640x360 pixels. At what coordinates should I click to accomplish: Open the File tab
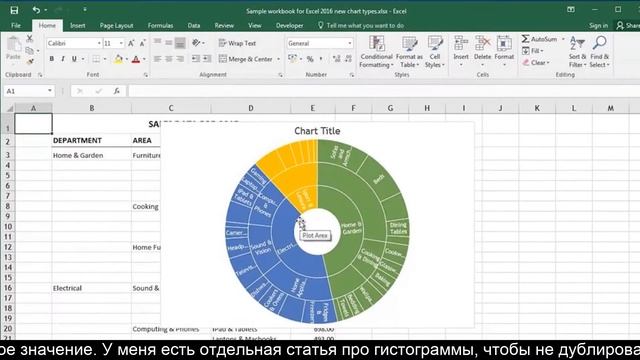pyautogui.click(x=16, y=25)
